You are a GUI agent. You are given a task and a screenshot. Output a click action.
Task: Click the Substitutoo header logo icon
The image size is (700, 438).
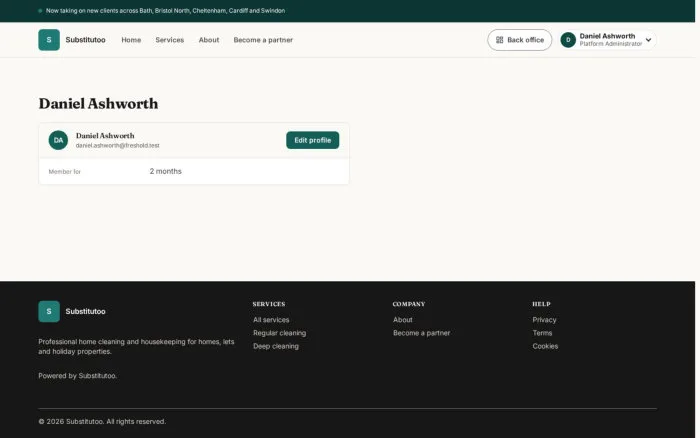tap(49, 40)
